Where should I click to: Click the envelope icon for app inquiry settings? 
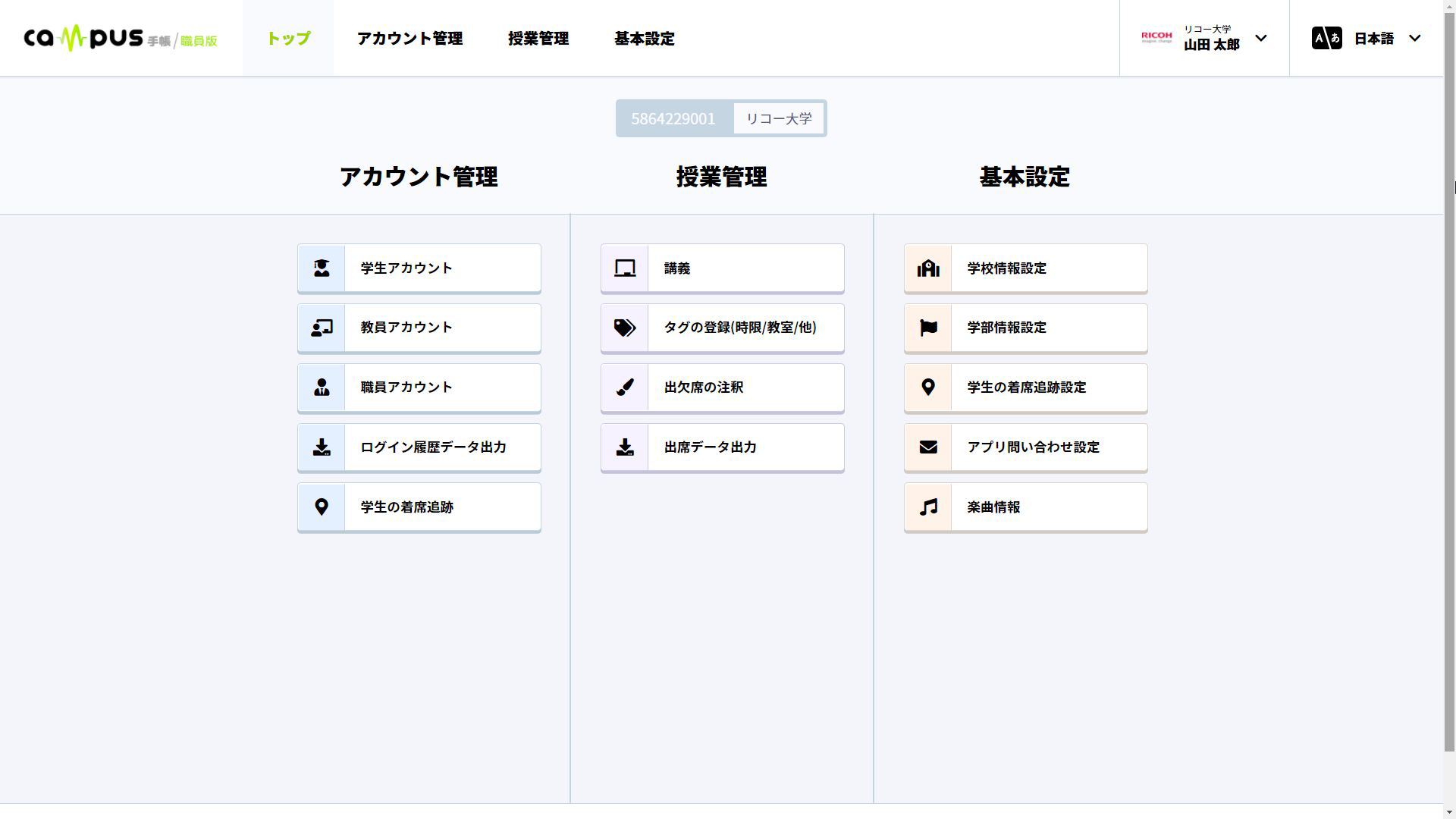[x=928, y=447]
